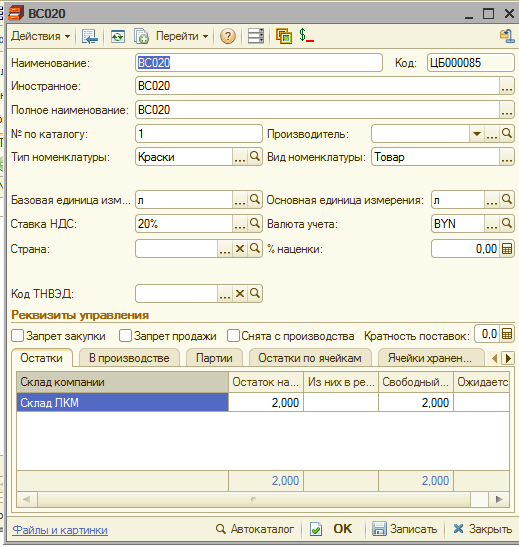519x547 pixels.
Task: Click magnifier icon beside Валюта учета
Action: coord(507,223)
